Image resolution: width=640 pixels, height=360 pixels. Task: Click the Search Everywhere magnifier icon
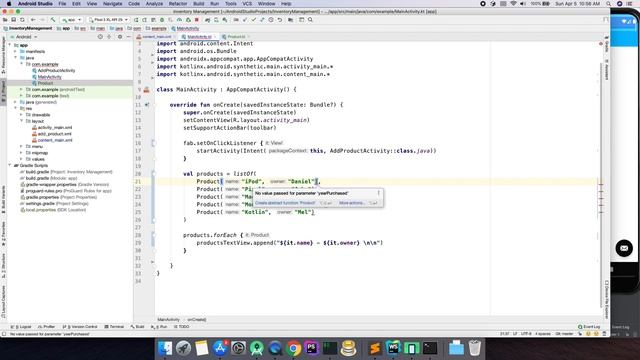click(311, 20)
